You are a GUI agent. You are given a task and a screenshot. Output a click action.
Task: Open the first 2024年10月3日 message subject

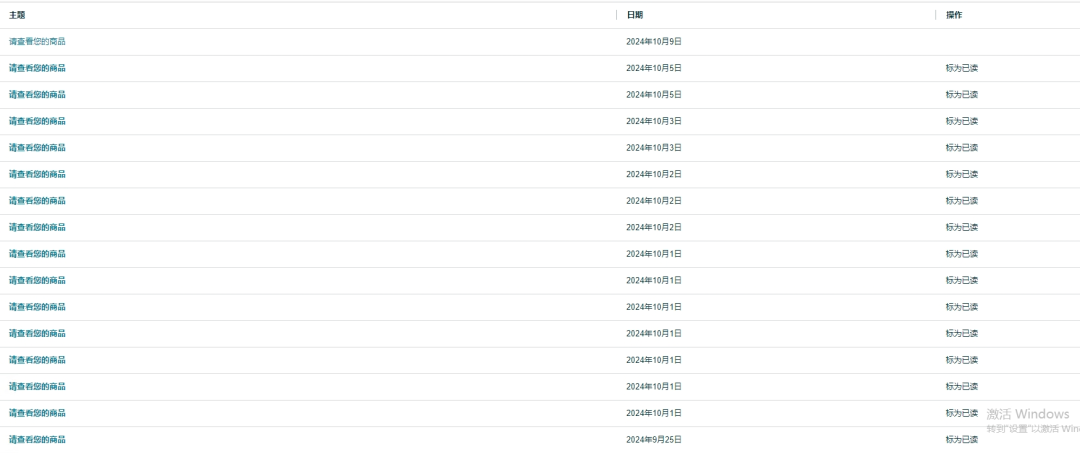point(37,121)
